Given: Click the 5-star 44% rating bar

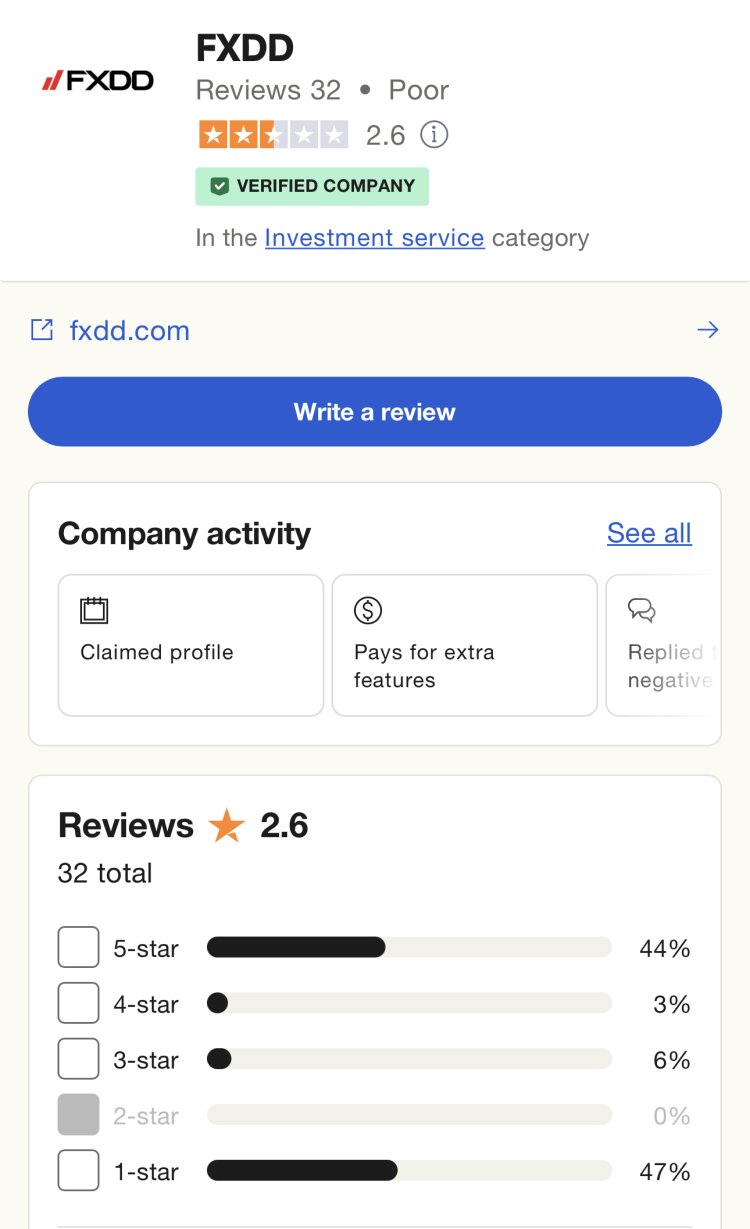Looking at the screenshot, I should 408,948.
